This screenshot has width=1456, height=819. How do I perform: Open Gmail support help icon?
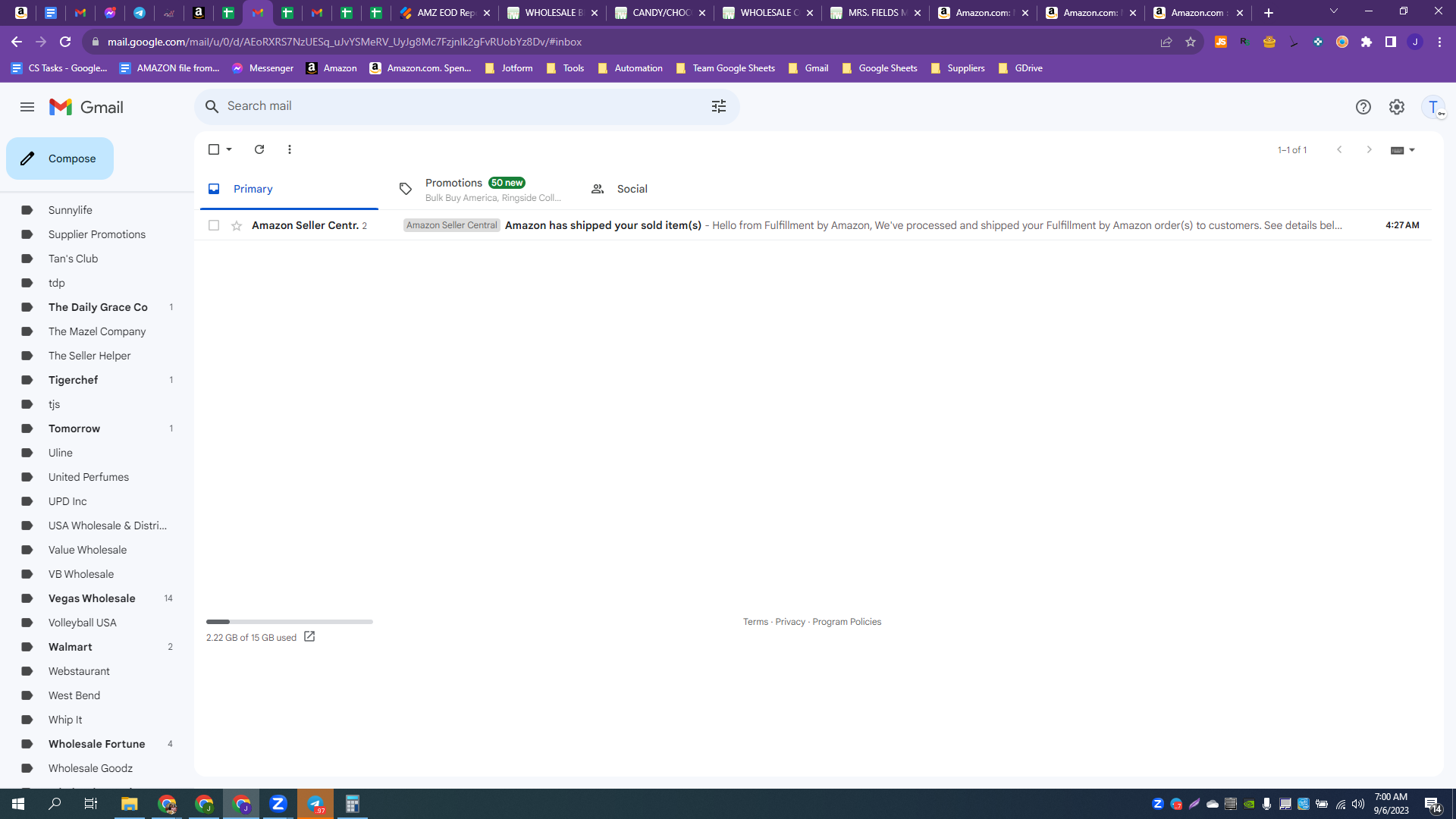point(1363,107)
